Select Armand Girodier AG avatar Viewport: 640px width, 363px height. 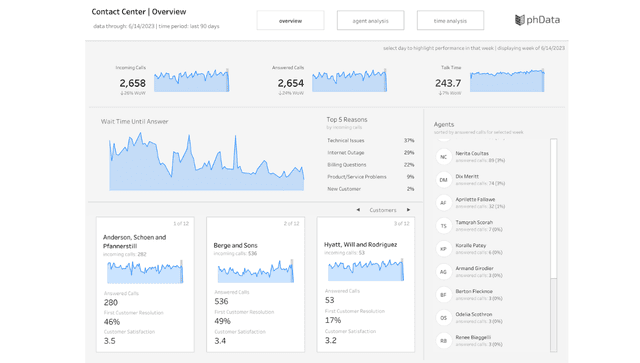click(x=444, y=272)
